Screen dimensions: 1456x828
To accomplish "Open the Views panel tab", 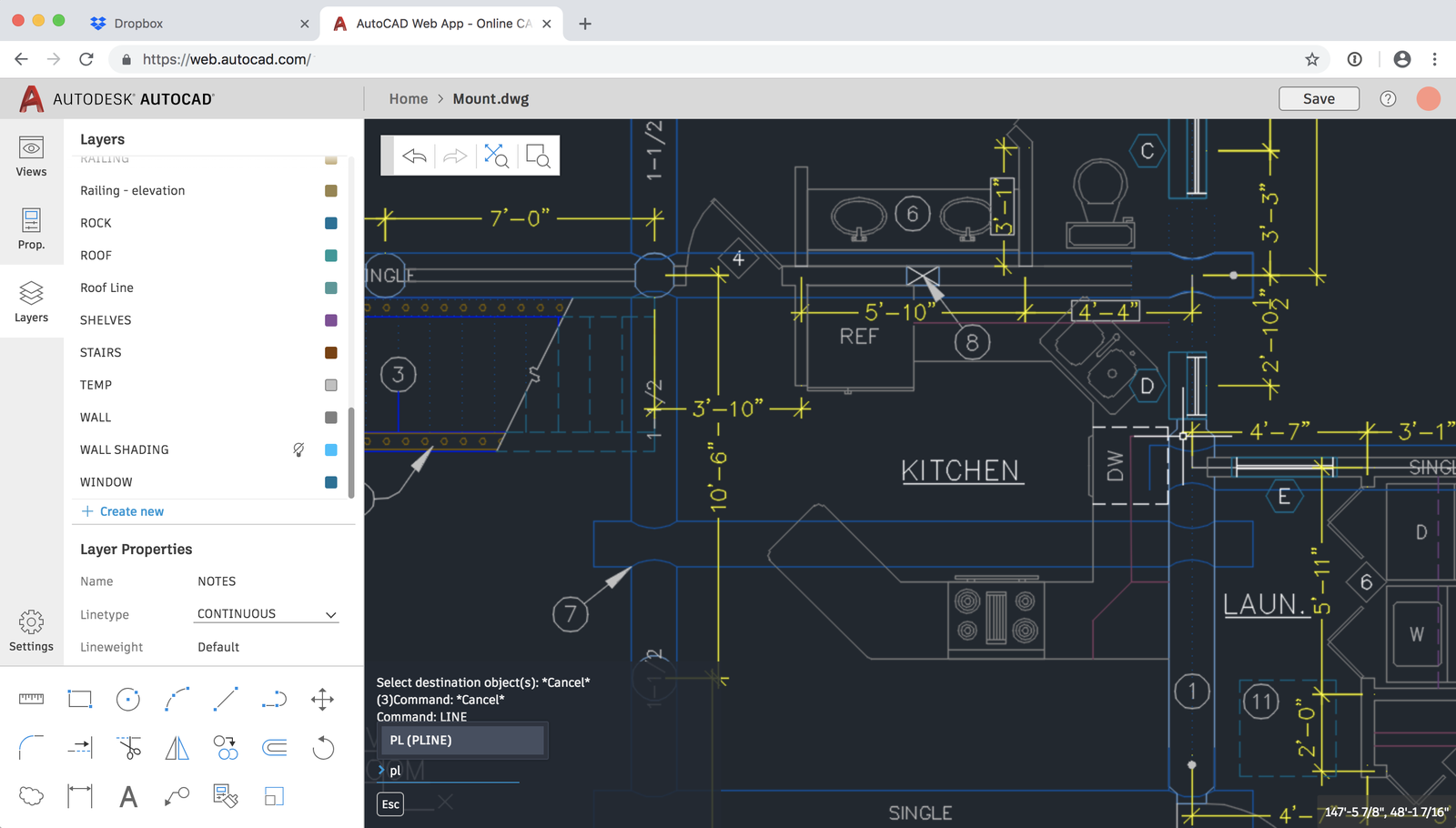I will pyautogui.click(x=31, y=157).
